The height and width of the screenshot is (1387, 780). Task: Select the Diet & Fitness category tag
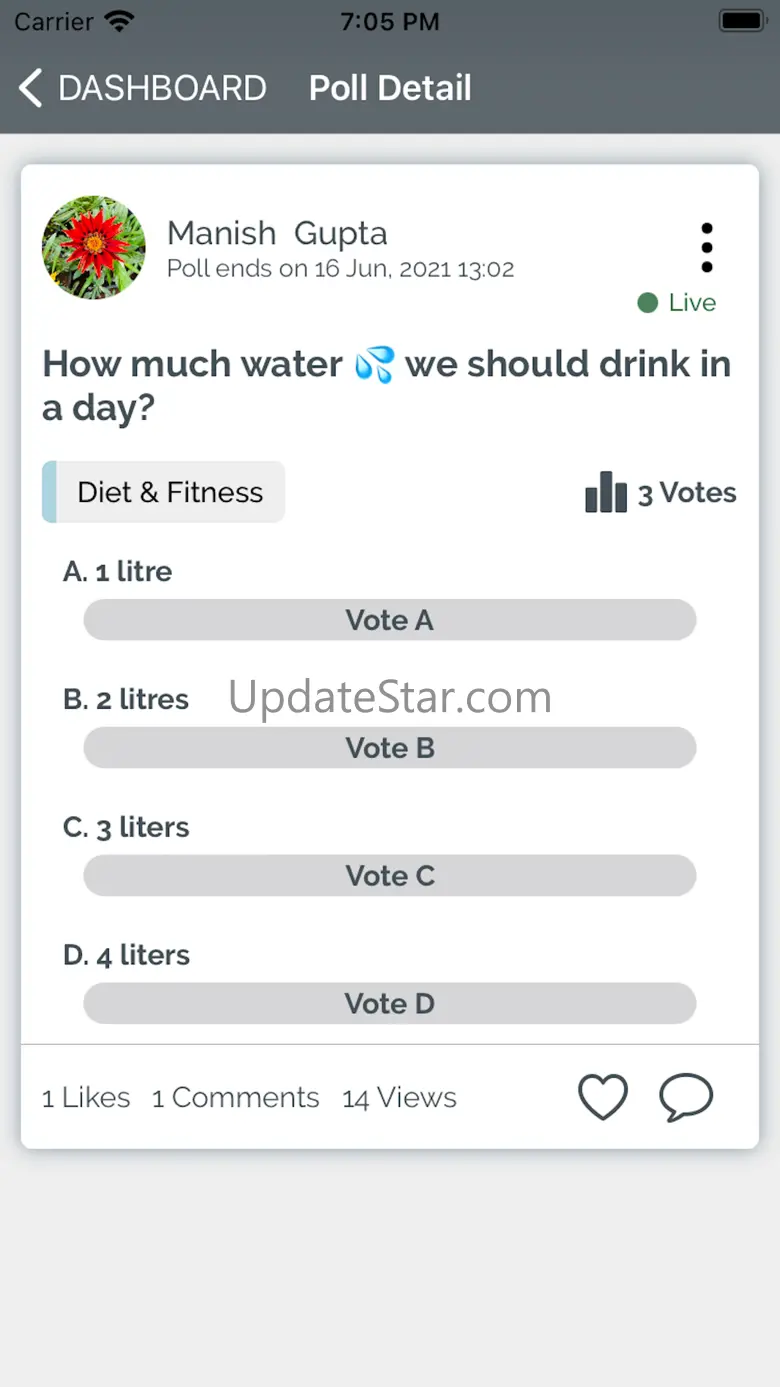coord(164,492)
